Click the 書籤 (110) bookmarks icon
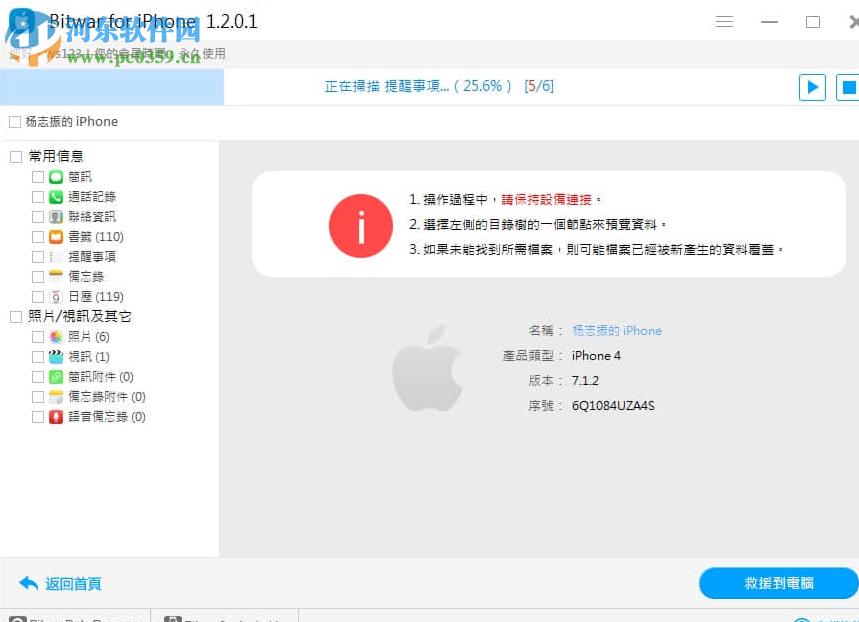 pyautogui.click(x=55, y=236)
